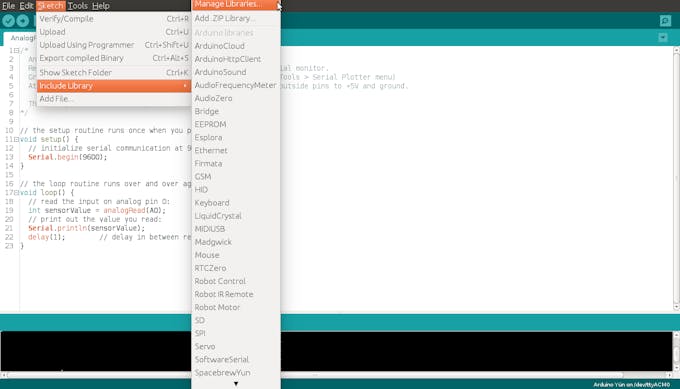Expand more libraries with the bottom arrow

[236, 384]
